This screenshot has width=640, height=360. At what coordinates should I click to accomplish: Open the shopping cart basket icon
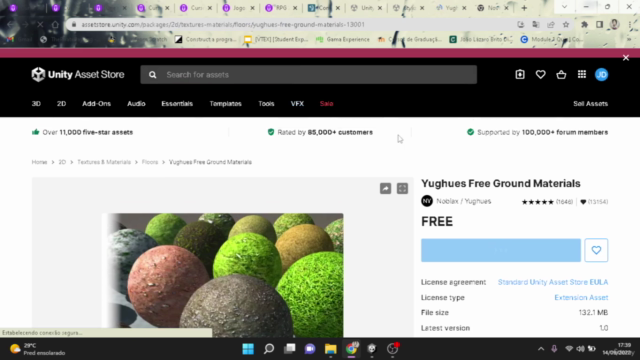point(561,74)
